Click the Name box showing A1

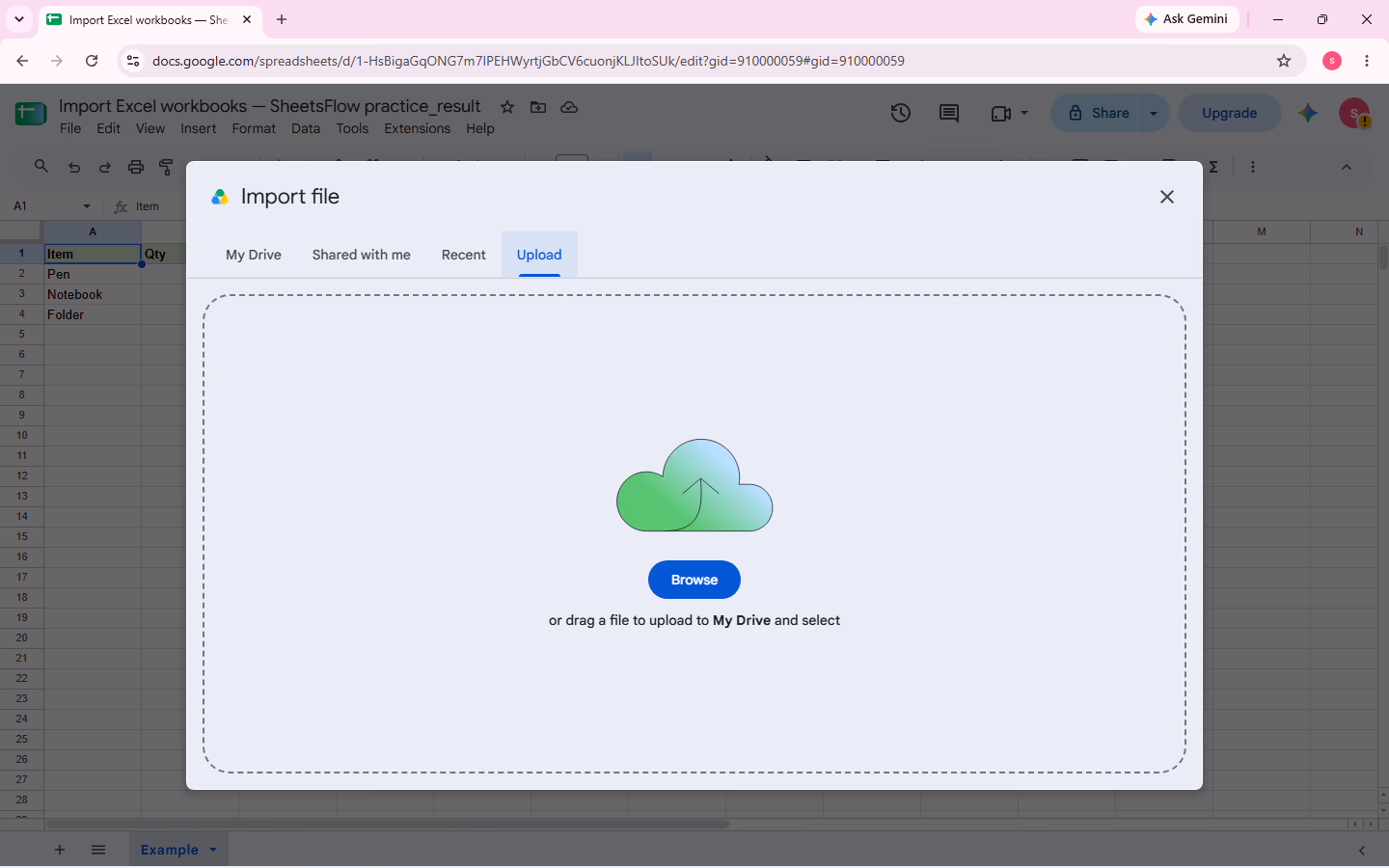click(43, 206)
